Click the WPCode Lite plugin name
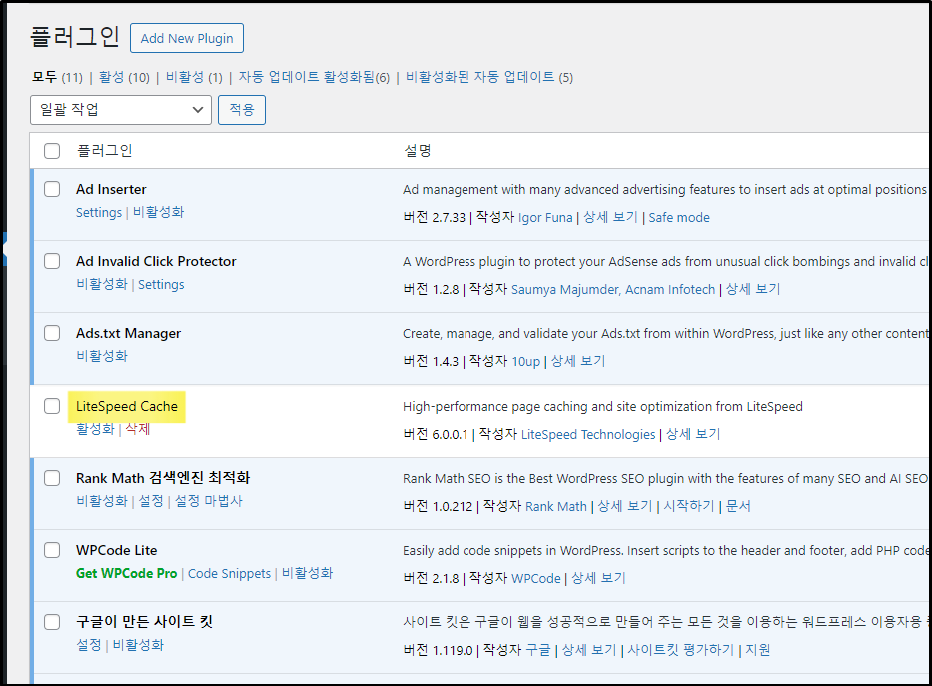This screenshot has height=686, width=932. (x=116, y=550)
